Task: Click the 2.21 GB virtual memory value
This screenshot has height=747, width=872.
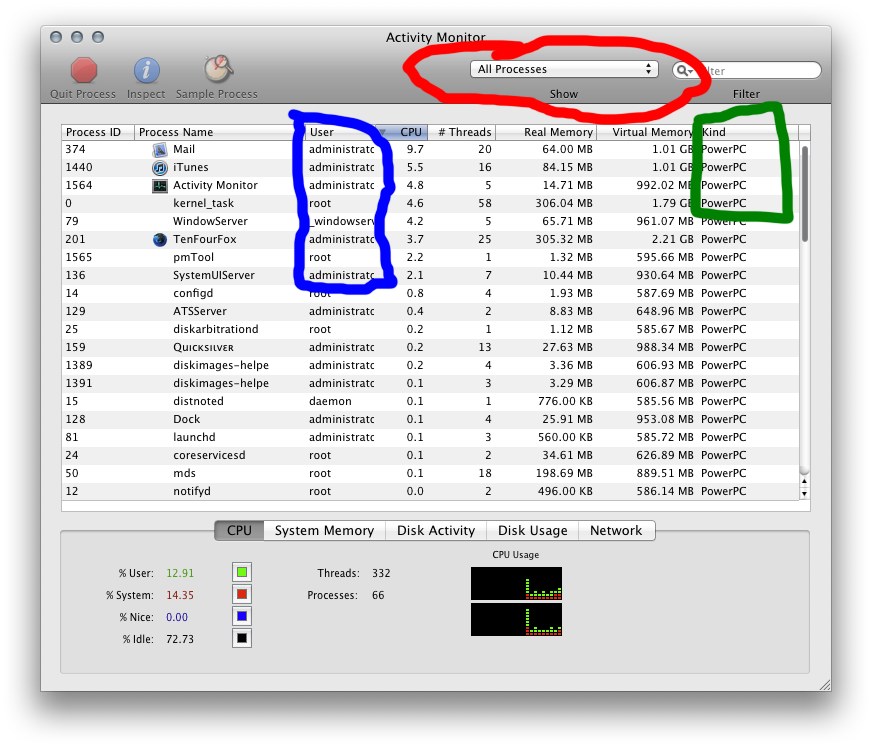Action: (673, 239)
